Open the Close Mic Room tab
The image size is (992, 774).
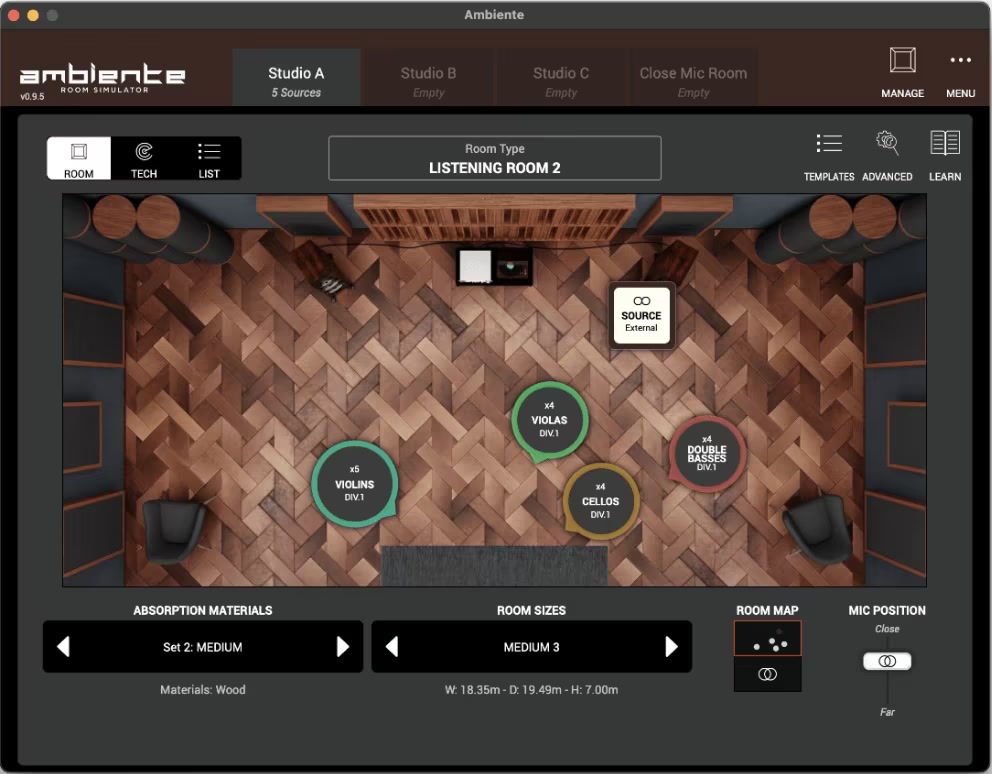pyautogui.click(x=693, y=80)
